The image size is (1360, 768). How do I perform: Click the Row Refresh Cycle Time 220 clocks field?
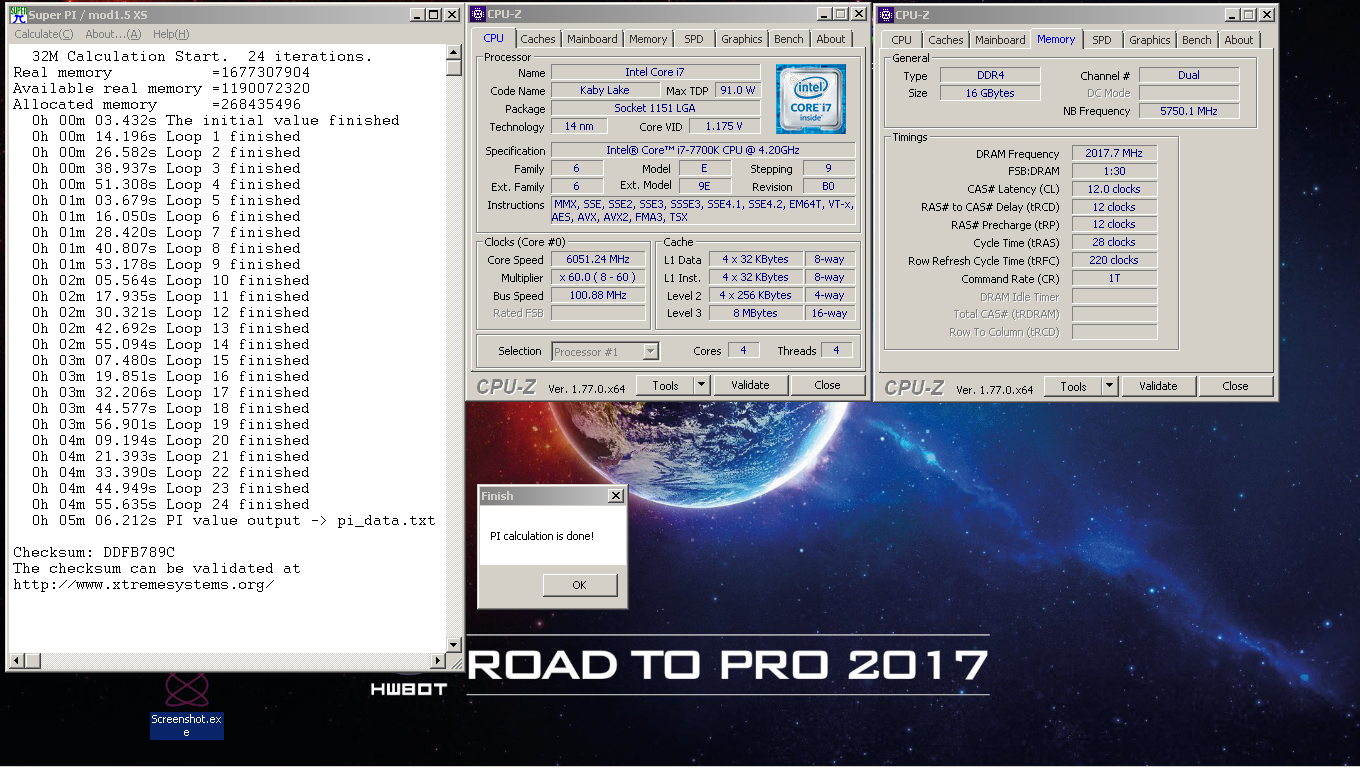(x=1114, y=260)
